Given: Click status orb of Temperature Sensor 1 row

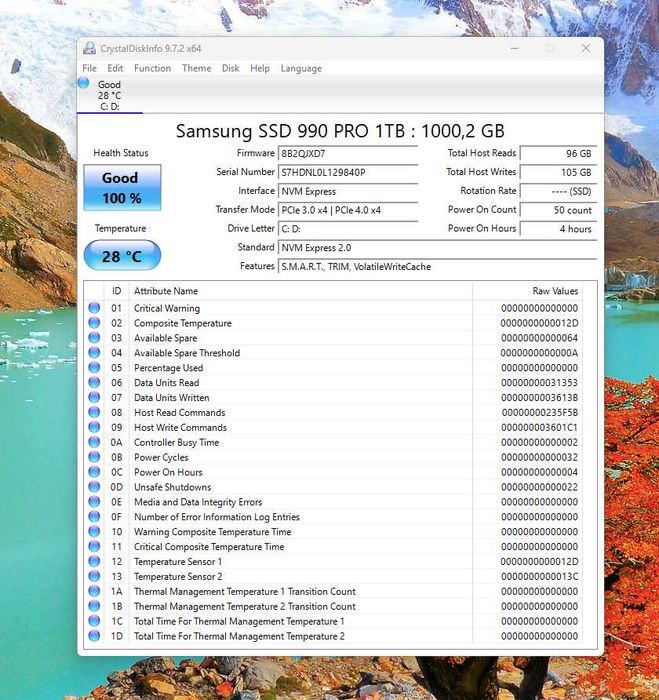Looking at the screenshot, I should [94, 561].
